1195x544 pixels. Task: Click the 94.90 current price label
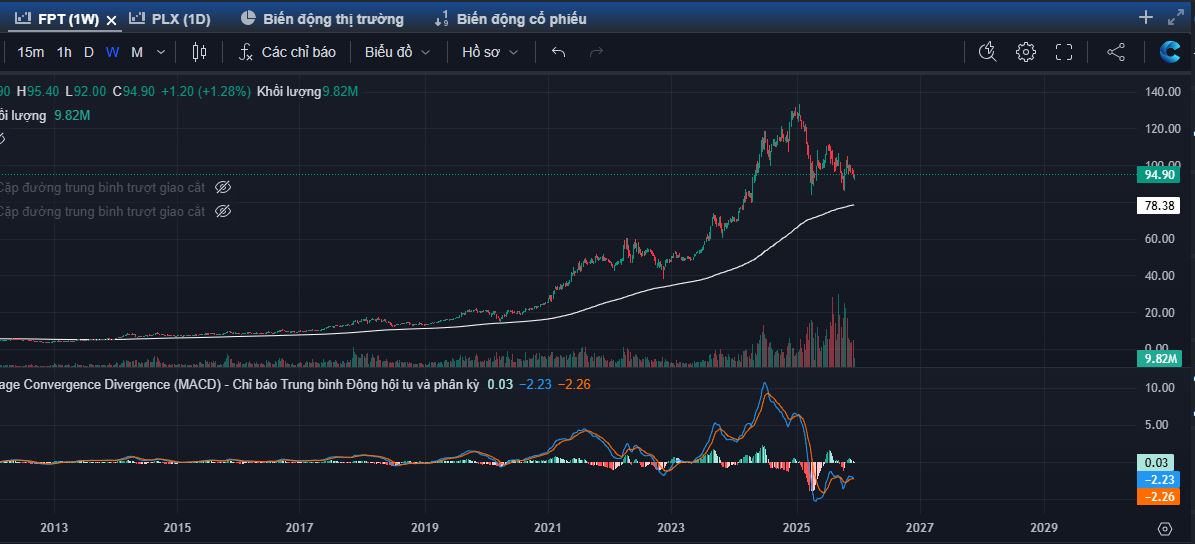[x=1160, y=175]
